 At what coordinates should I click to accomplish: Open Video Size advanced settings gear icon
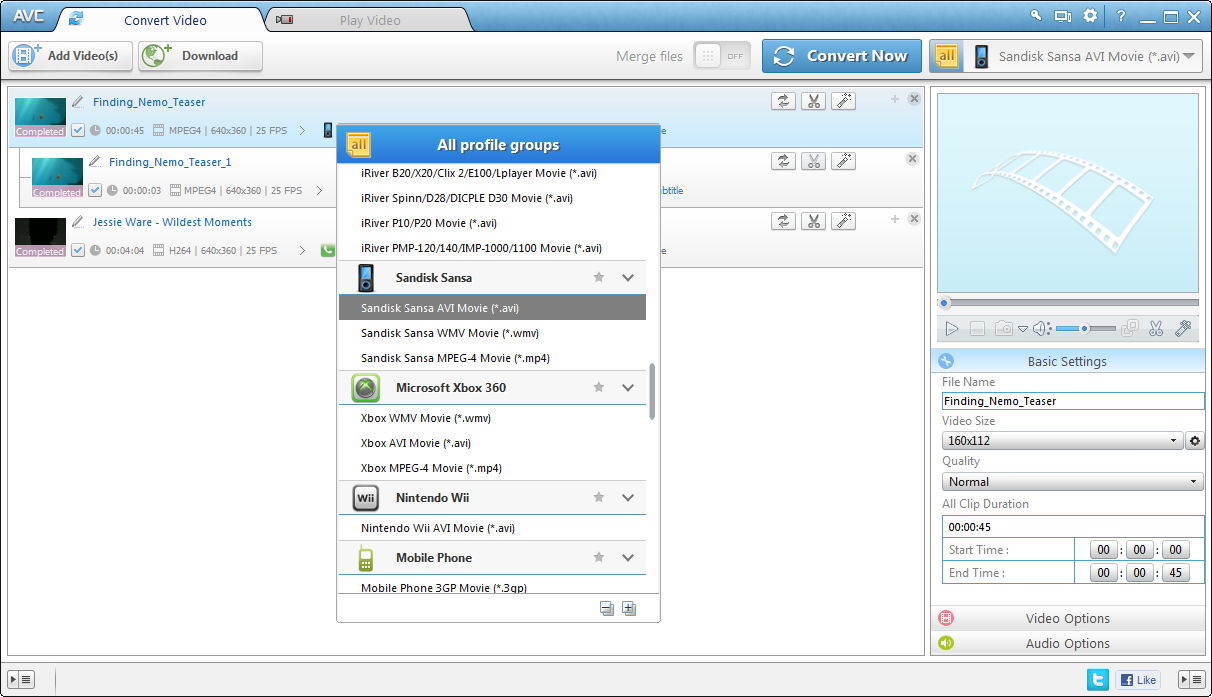[x=1196, y=440]
